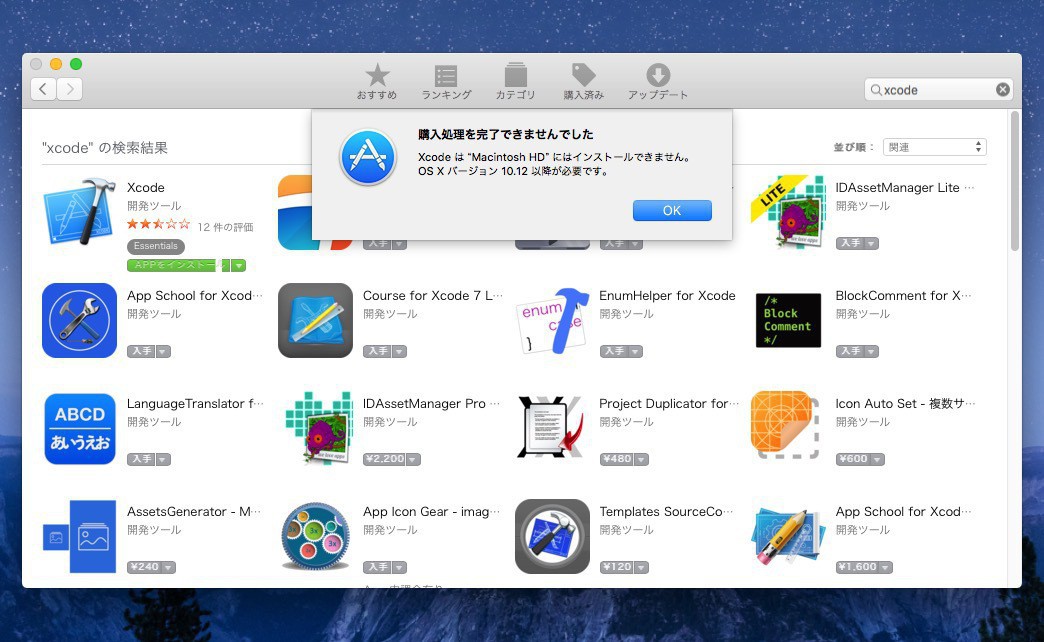Open the Xcode app icon
This screenshot has width=1044, height=642.
click(79, 211)
